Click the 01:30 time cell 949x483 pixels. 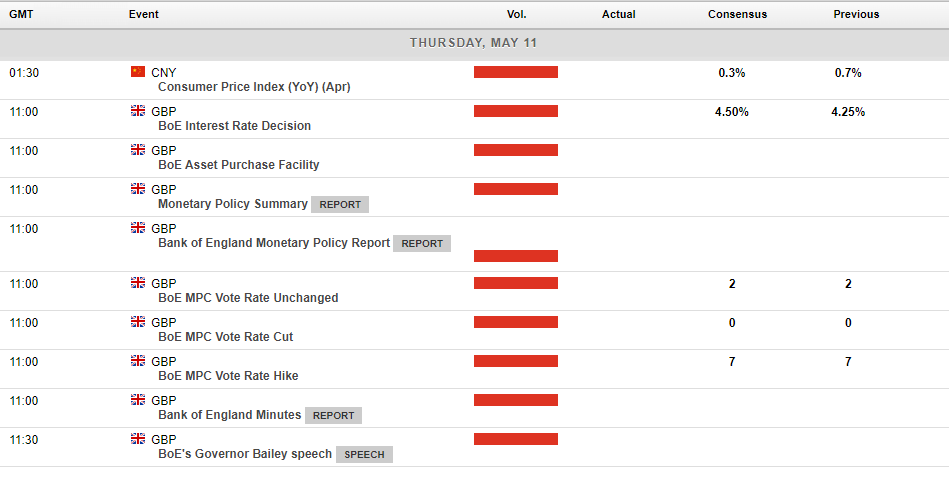click(x=24, y=73)
